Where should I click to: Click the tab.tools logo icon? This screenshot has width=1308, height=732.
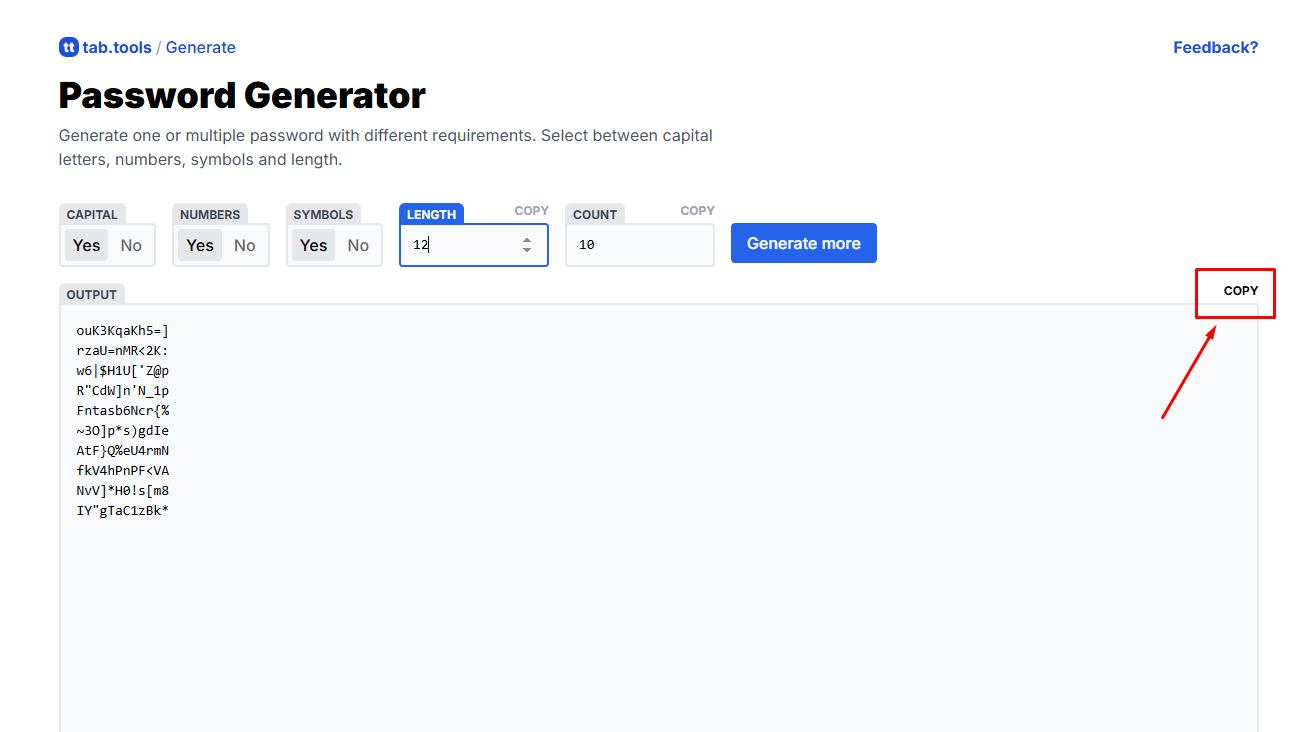coord(68,47)
